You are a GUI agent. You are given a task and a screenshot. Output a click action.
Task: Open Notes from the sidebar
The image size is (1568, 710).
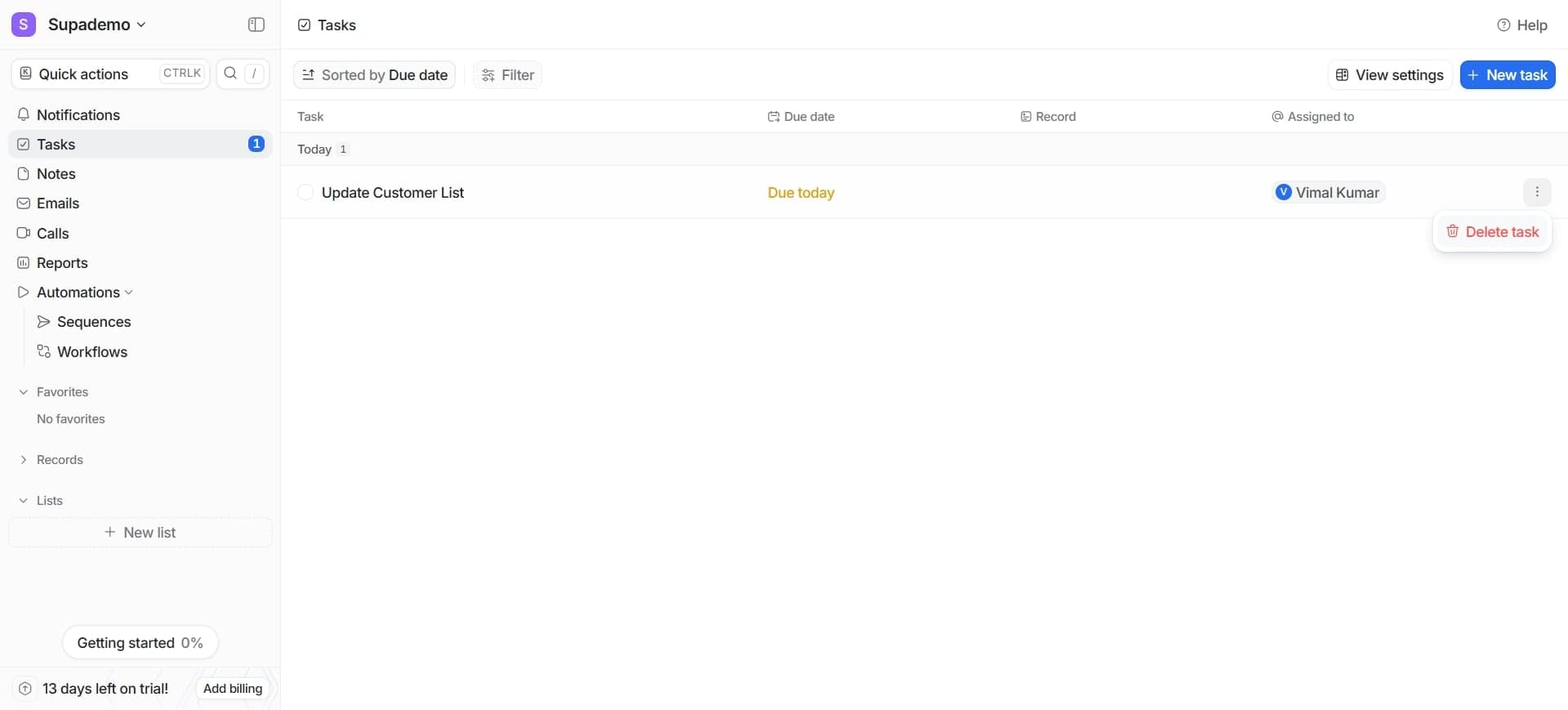56,174
